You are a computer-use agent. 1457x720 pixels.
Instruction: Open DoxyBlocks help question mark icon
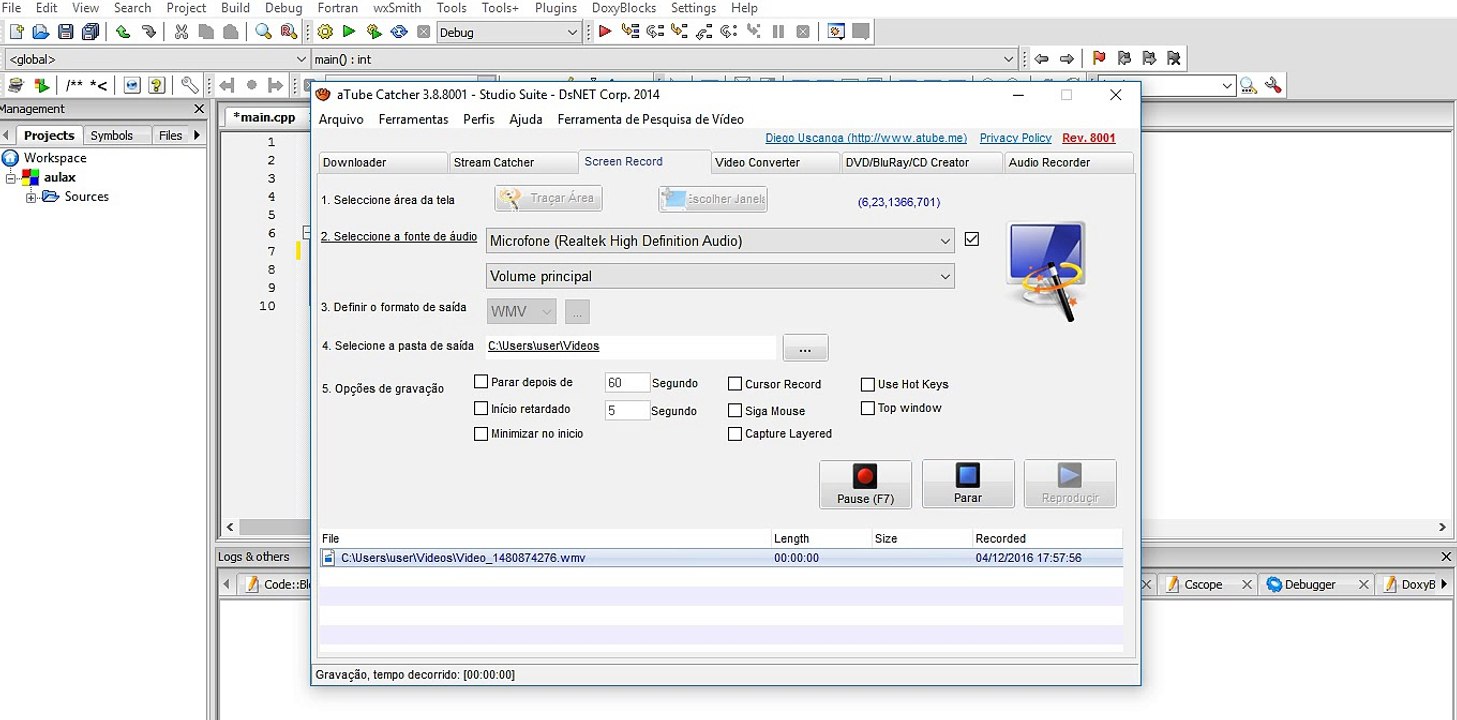coord(155,86)
